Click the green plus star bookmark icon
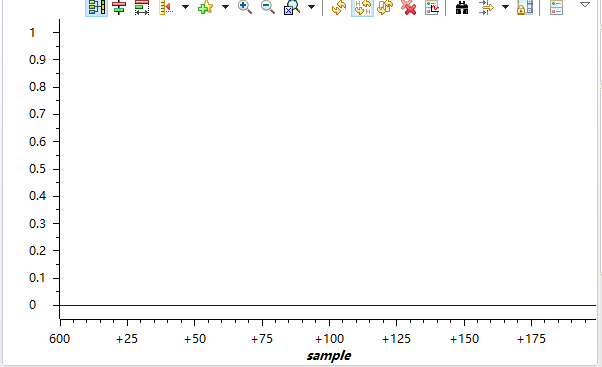602x367 pixels. tap(205, 7)
